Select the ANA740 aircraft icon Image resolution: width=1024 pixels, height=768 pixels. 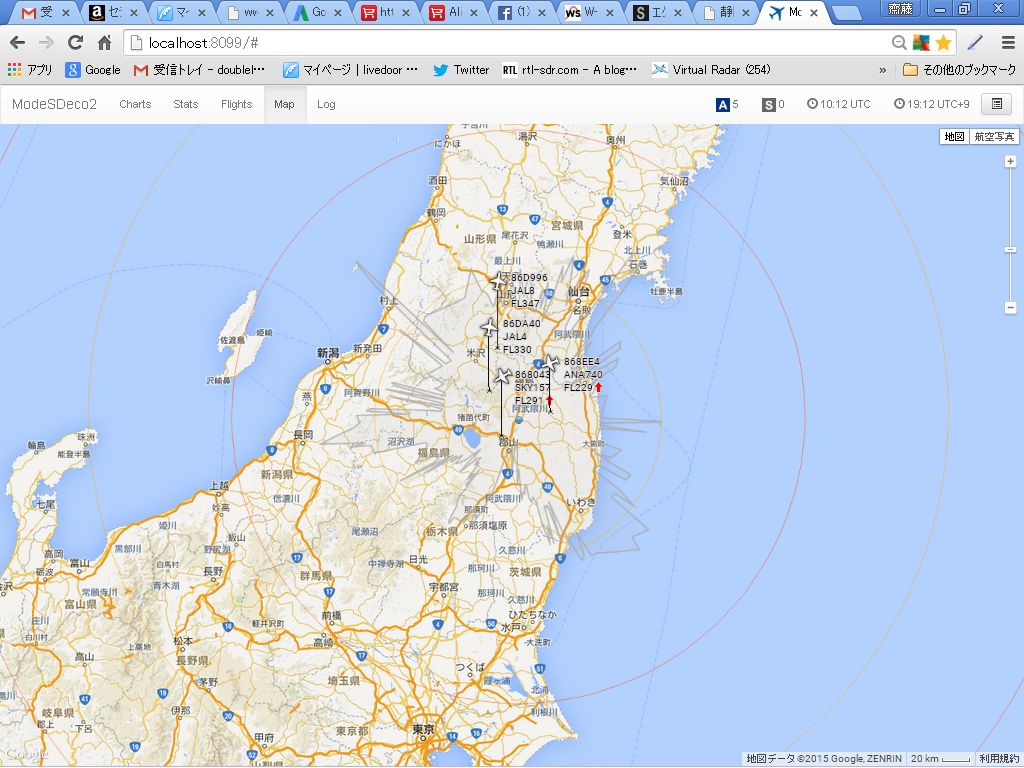click(x=551, y=362)
